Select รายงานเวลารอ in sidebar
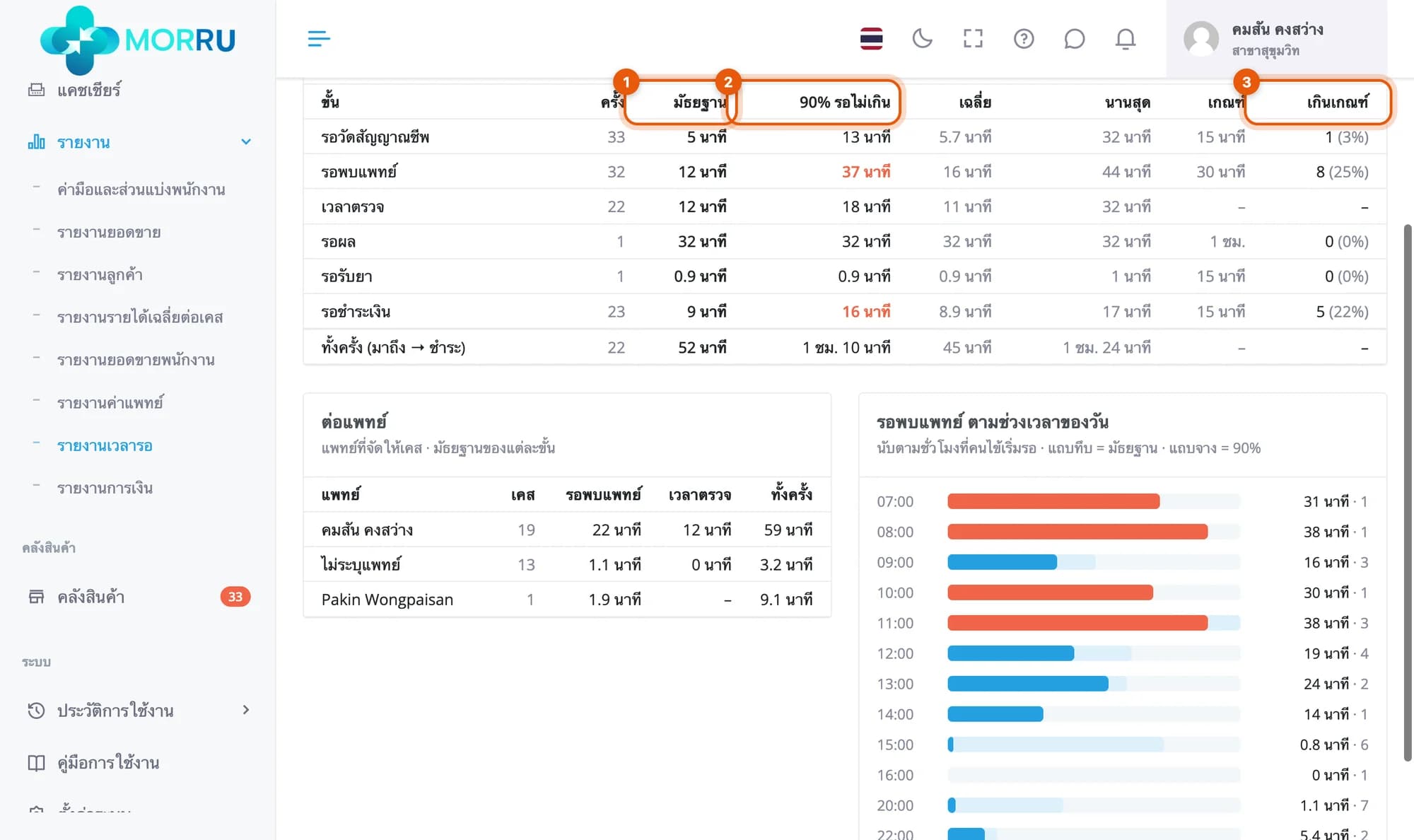Screen dimensions: 1414x840 click(105, 445)
